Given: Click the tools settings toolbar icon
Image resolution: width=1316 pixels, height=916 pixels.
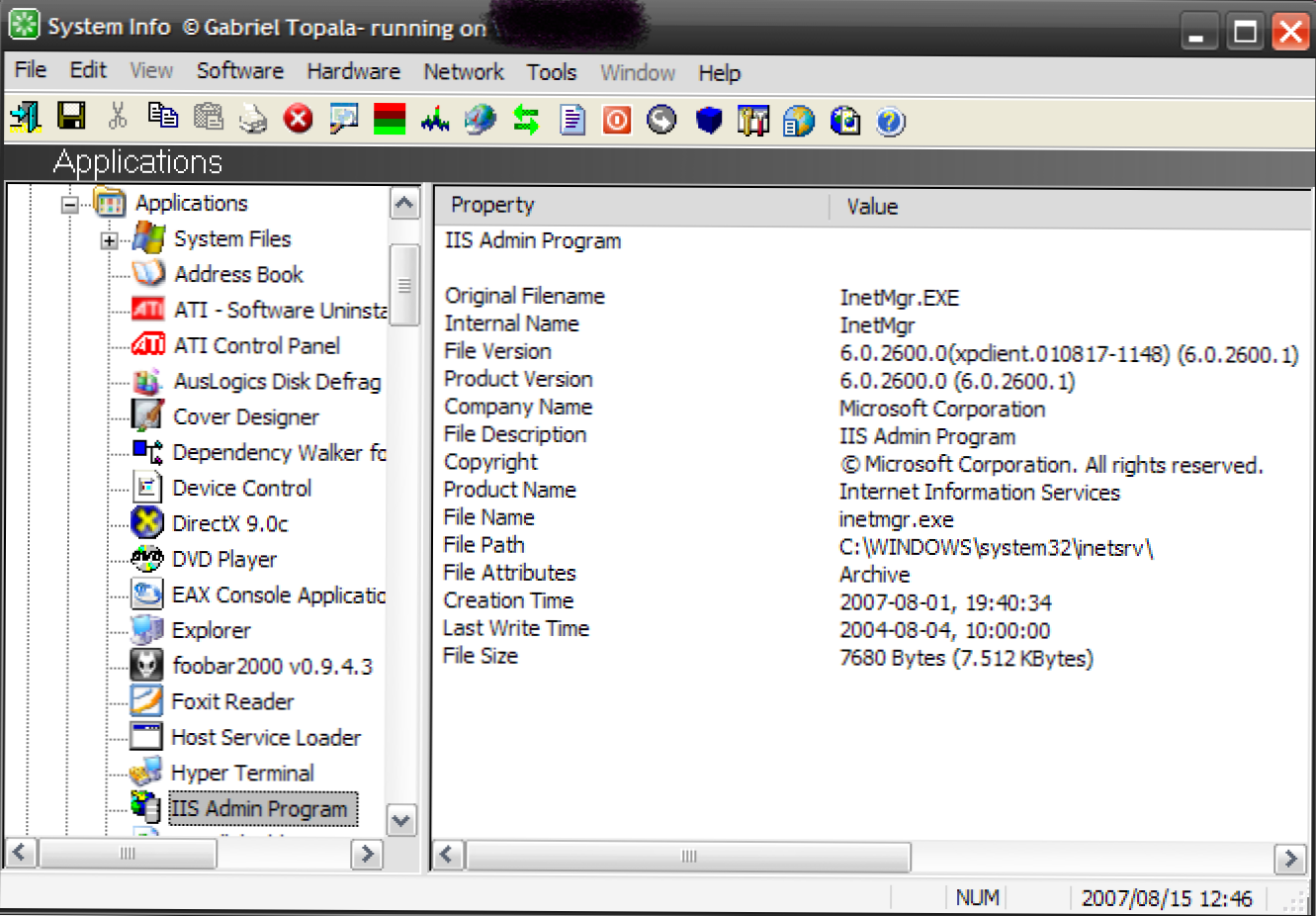Looking at the screenshot, I should pos(753,121).
